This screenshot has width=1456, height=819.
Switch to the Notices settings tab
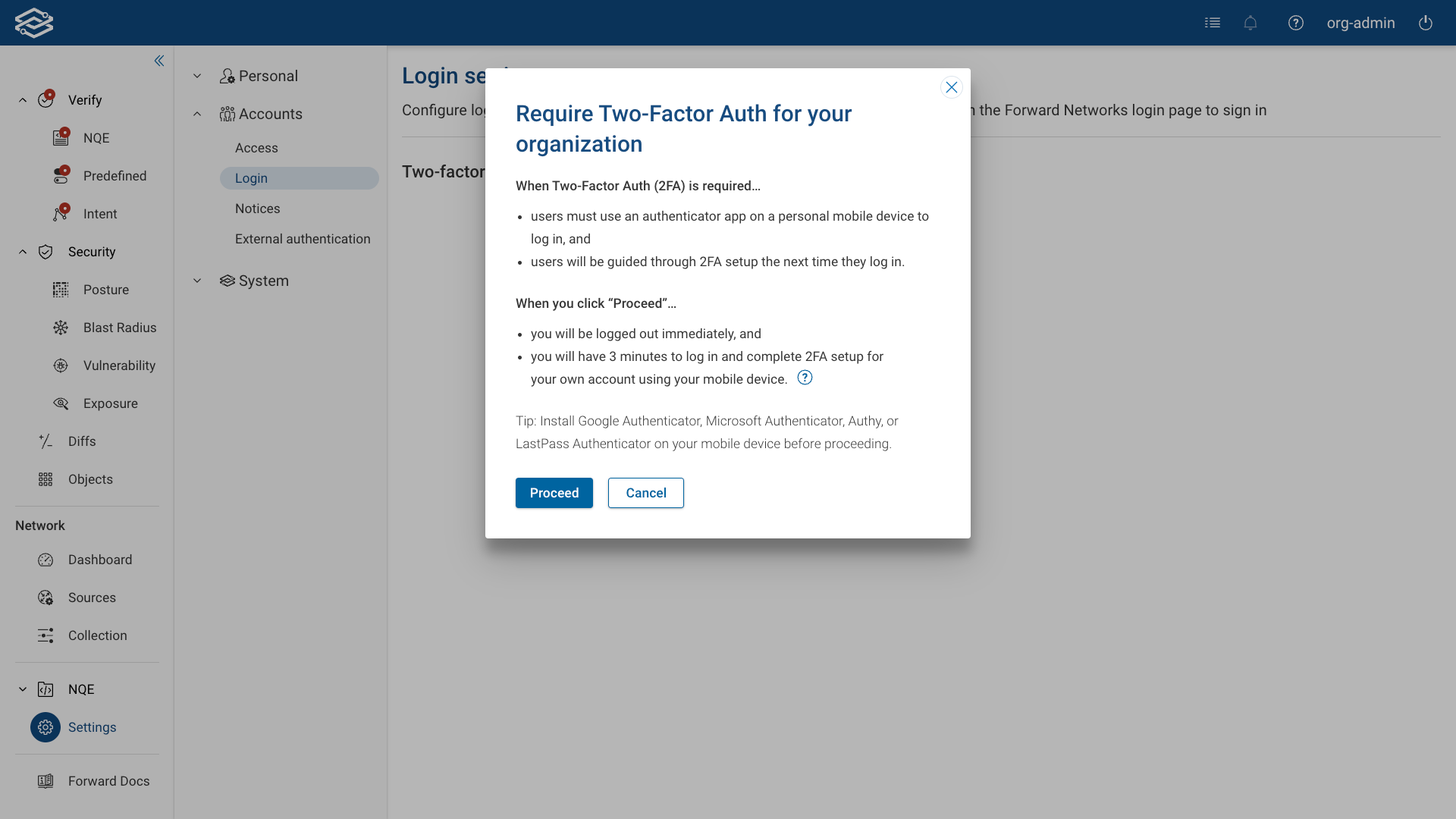257,208
